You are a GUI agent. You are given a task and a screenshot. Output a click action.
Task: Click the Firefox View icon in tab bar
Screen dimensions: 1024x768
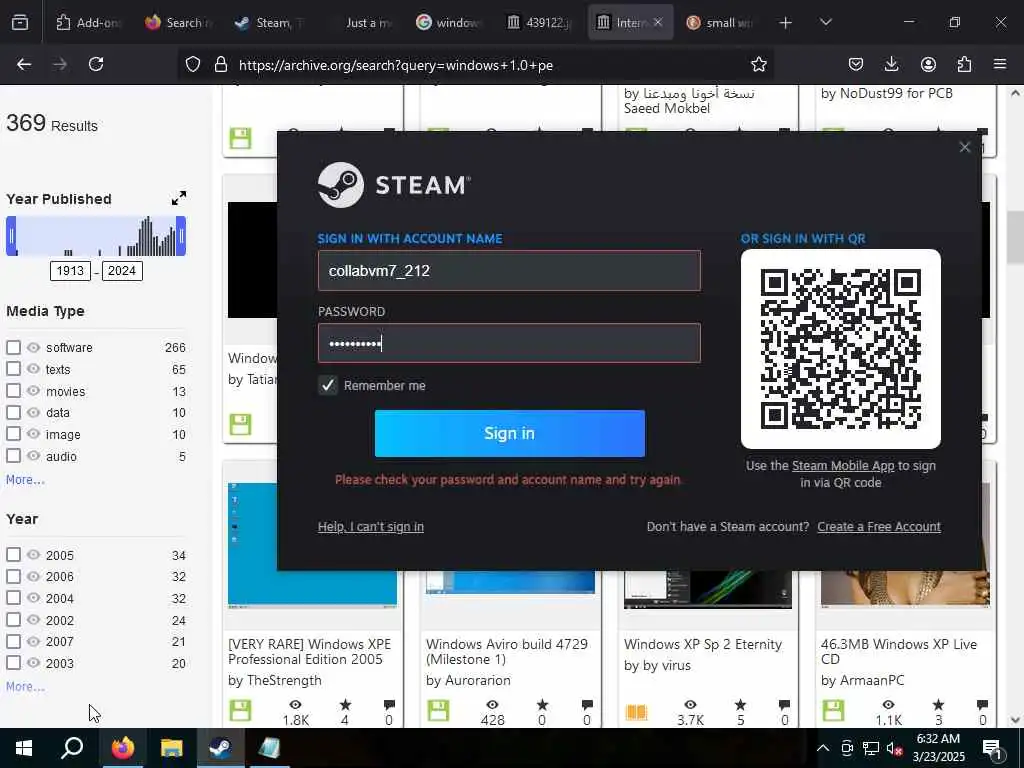[x=20, y=23]
